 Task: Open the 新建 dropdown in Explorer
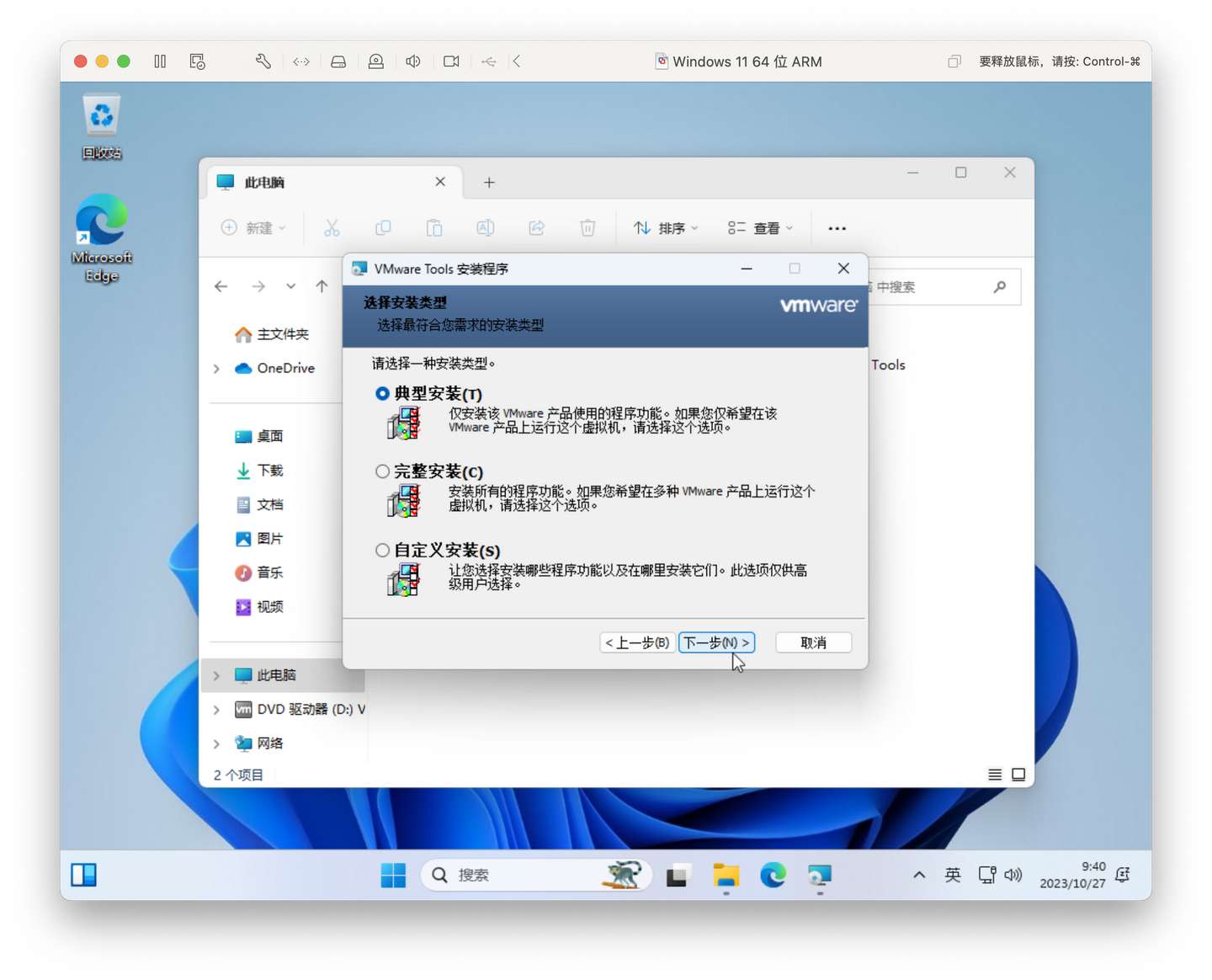pyautogui.click(x=253, y=228)
